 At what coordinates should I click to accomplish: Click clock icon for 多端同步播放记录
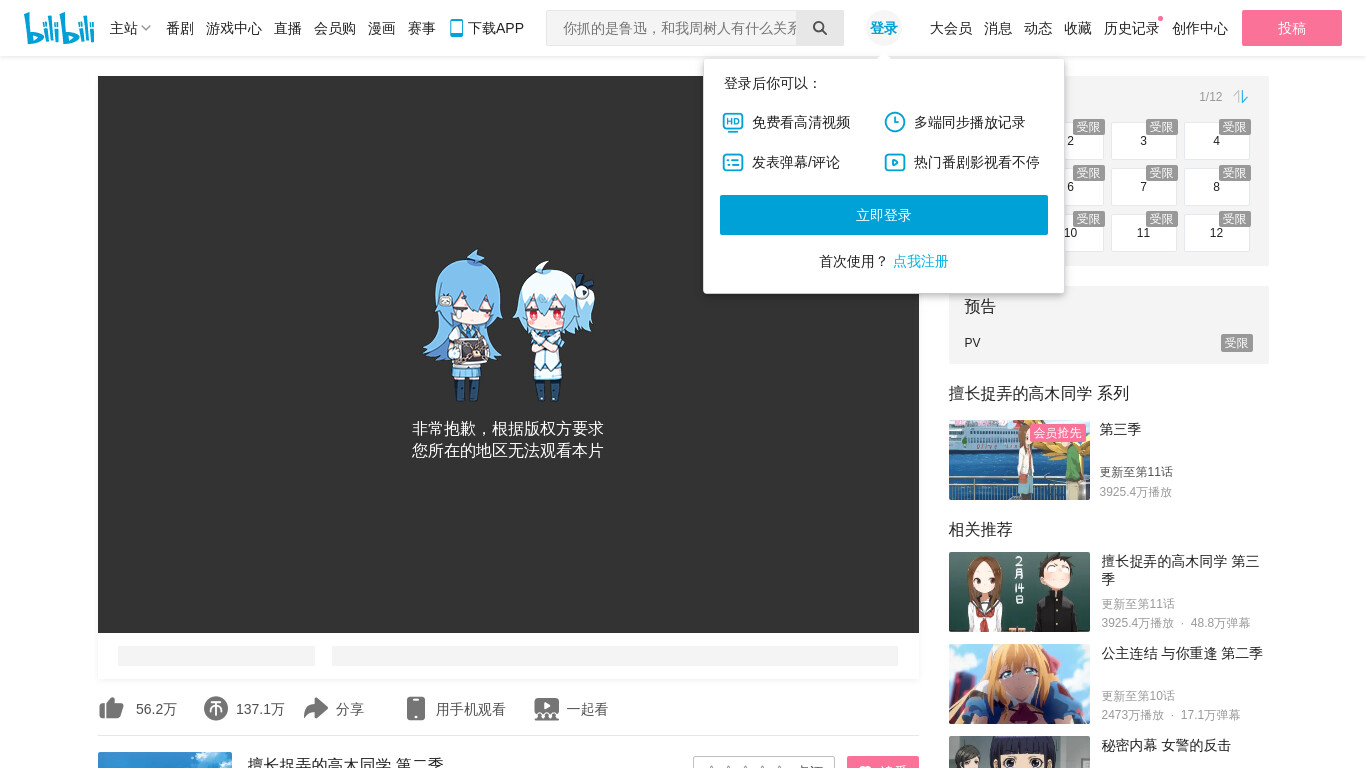pos(895,122)
